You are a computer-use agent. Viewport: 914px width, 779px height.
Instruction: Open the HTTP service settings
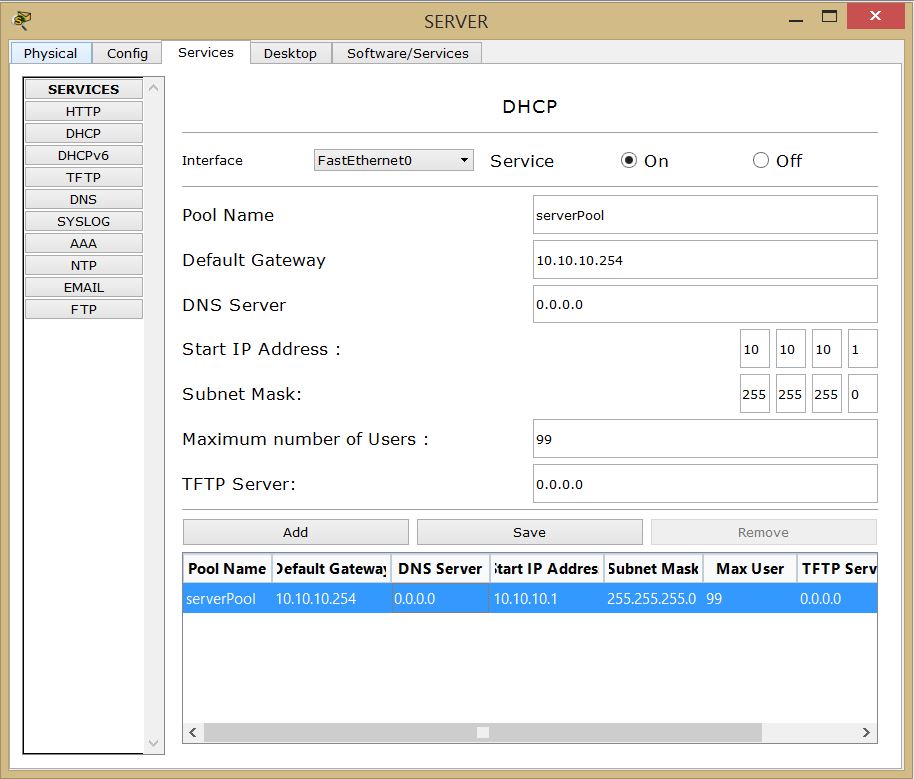pos(83,111)
